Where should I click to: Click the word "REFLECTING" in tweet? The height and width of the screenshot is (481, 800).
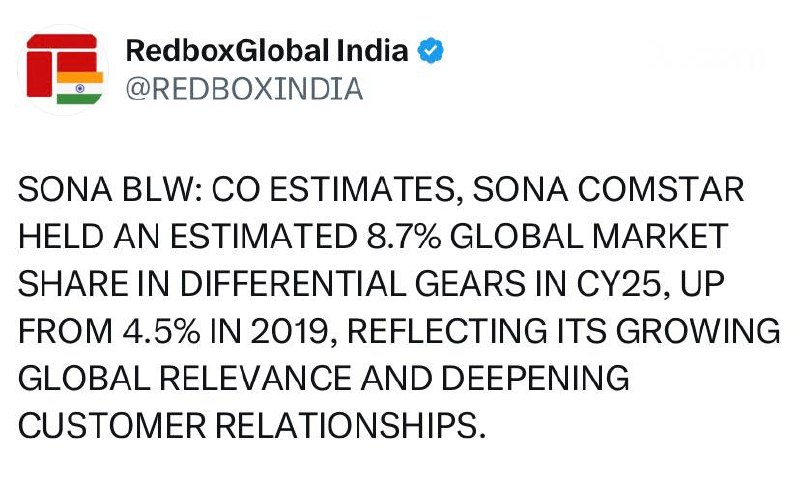click(x=434, y=333)
